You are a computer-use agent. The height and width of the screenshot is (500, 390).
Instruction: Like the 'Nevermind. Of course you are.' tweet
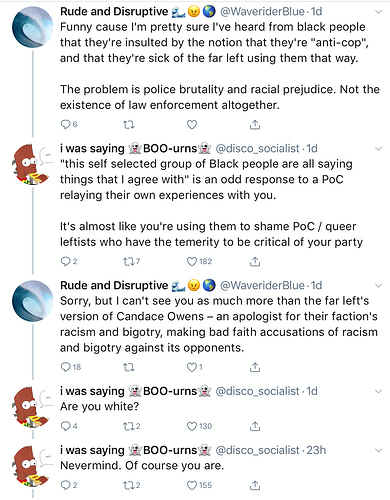192,485
